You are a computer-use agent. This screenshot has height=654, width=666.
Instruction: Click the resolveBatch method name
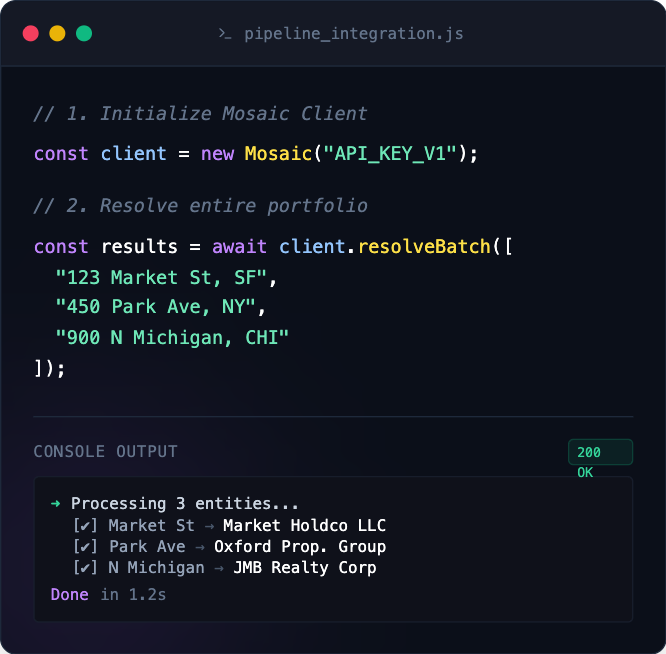[x=424, y=247]
